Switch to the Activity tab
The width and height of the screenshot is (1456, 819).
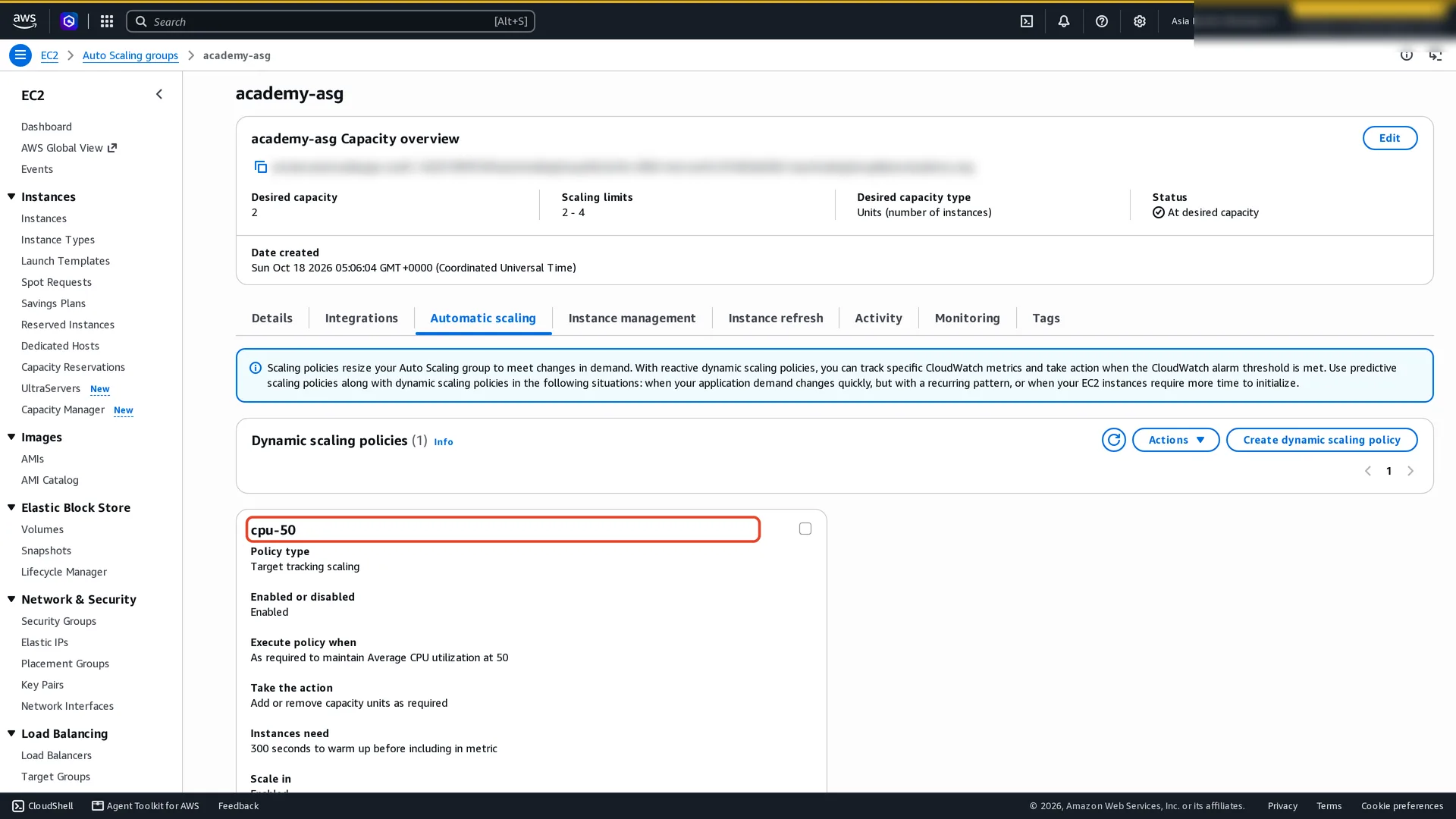(x=879, y=318)
